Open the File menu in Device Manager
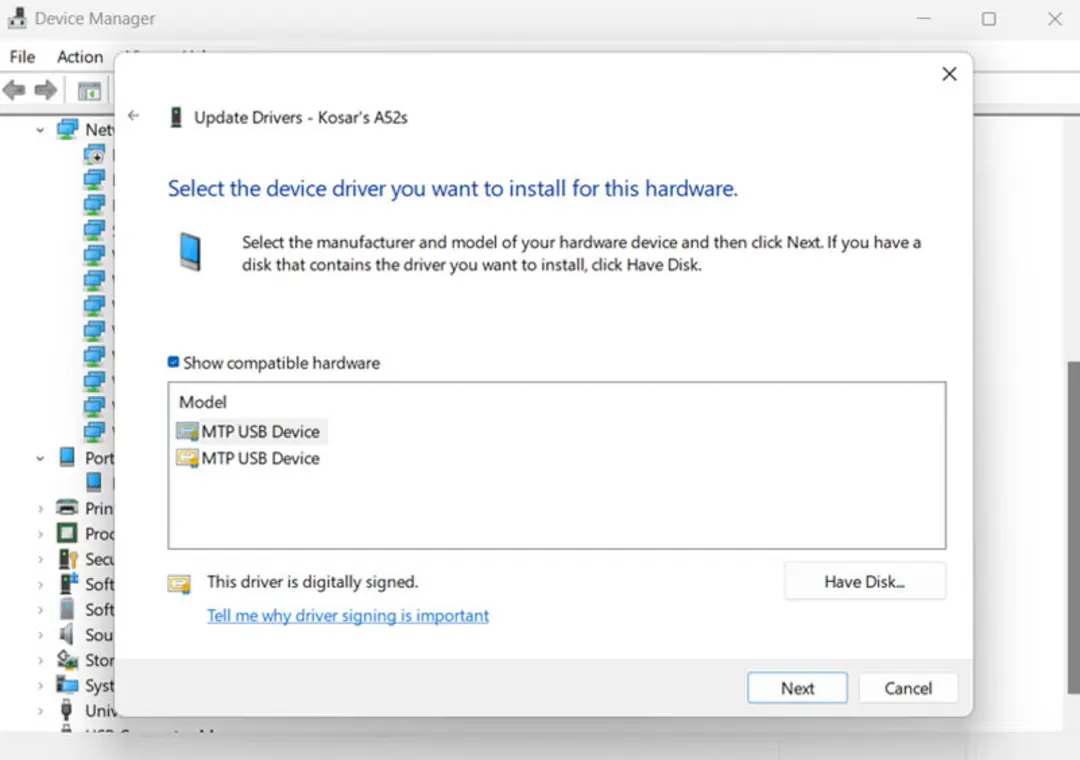1080x760 pixels. point(22,57)
